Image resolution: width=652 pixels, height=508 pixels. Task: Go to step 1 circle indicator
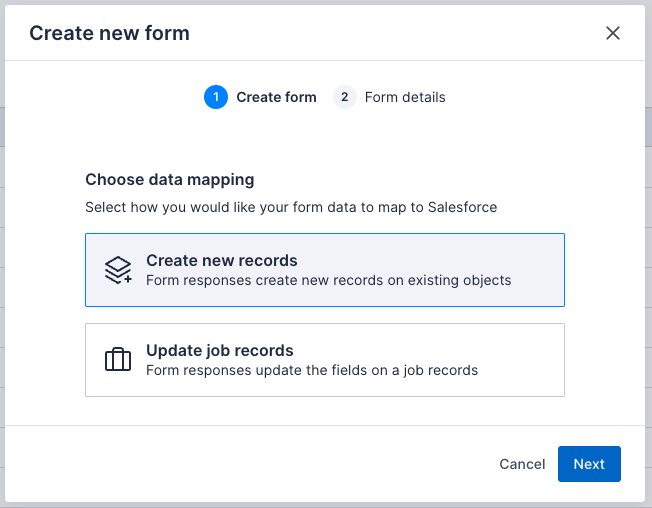(216, 97)
